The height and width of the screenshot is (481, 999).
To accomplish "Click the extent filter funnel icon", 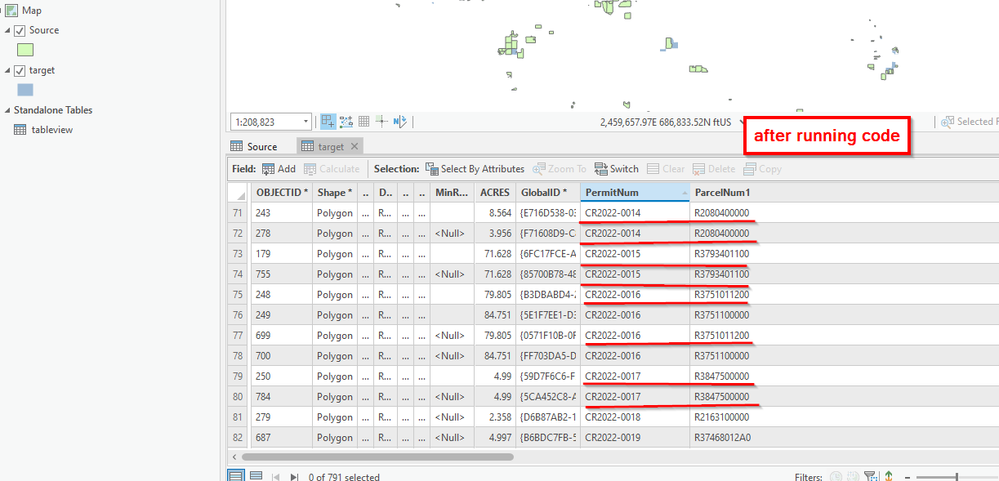I will [x=870, y=477].
